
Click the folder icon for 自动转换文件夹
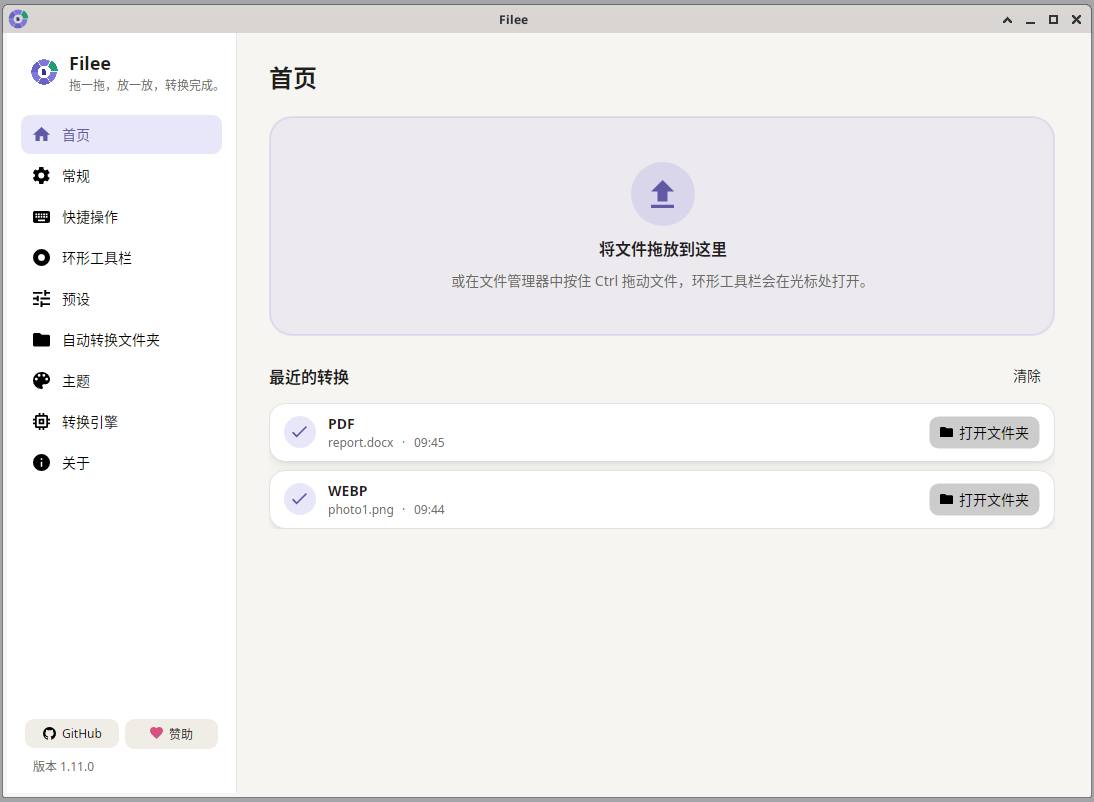pyautogui.click(x=41, y=340)
